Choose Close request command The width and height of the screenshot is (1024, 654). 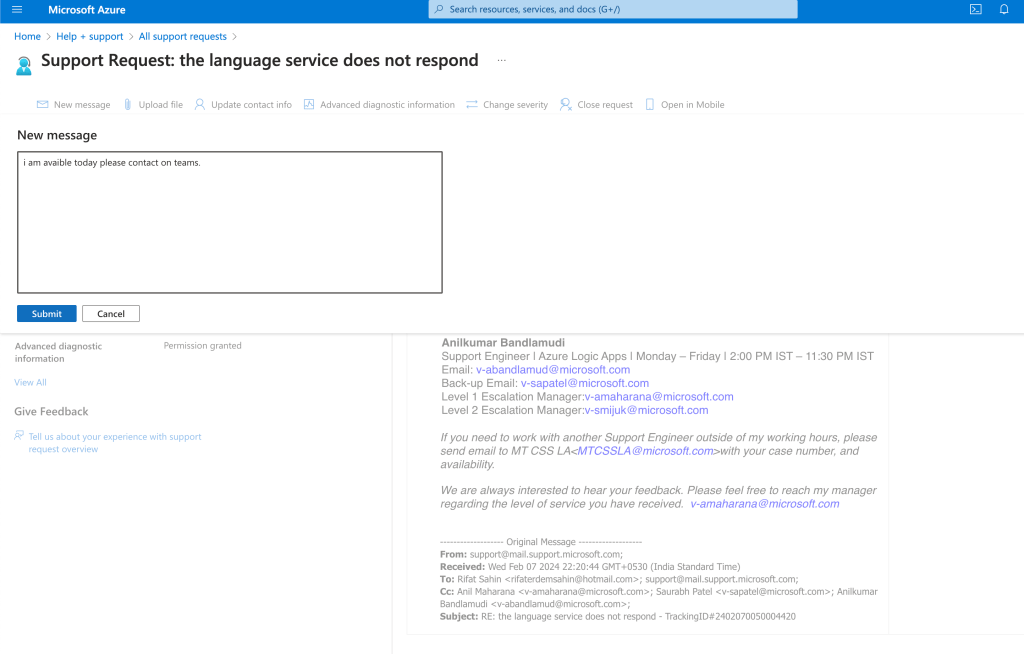pyautogui.click(x=596, y=105)
